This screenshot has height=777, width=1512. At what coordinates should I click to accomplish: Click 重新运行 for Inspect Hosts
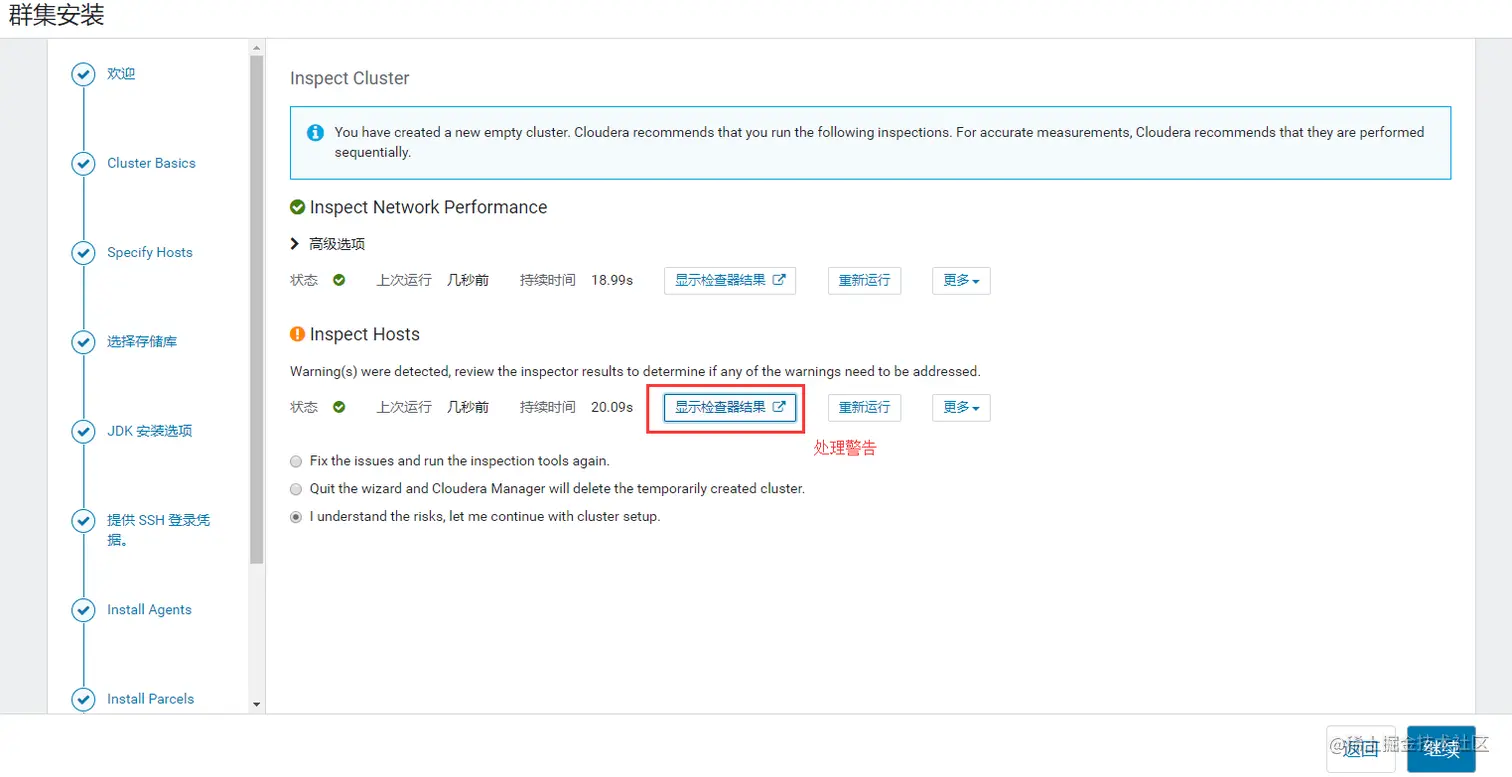(x=864, y=408)
